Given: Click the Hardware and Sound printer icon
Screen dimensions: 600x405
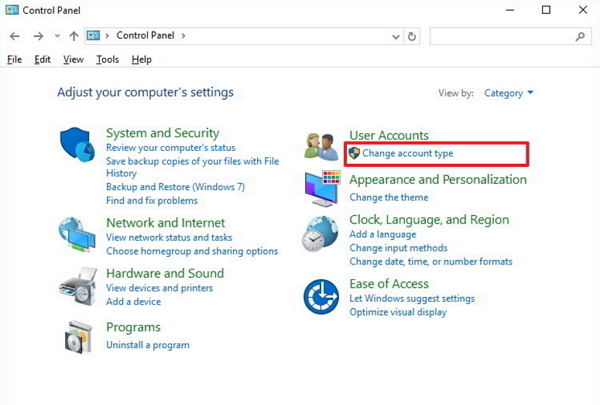Looking at the screenshot, I should (x=78, y=286).
